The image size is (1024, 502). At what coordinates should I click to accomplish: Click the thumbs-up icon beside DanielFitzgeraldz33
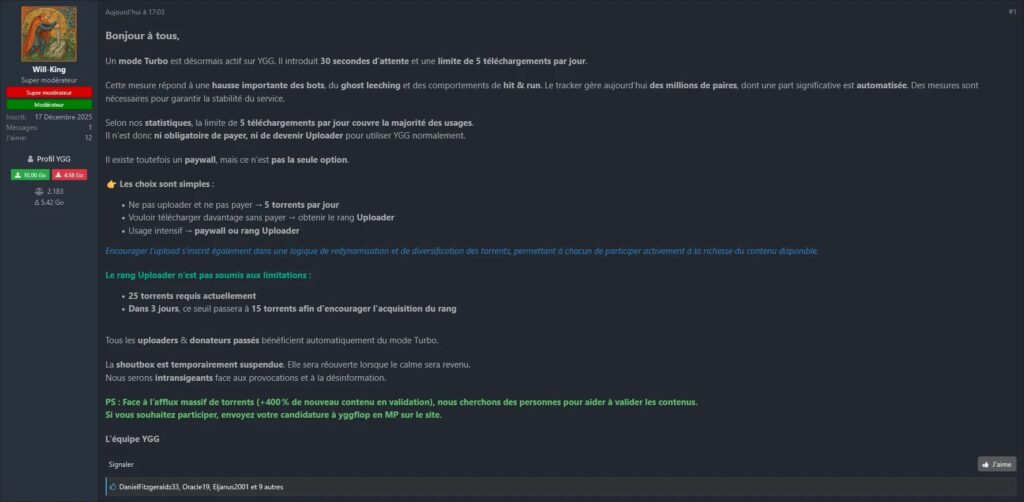(x=113, y=487)
